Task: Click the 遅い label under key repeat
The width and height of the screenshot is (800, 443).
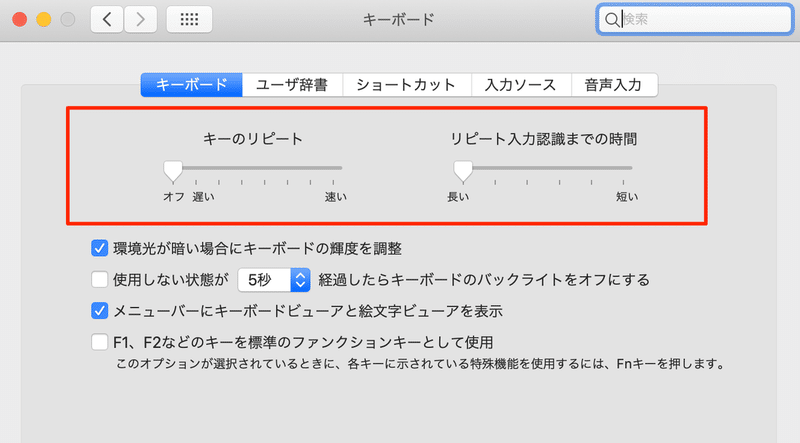Action: tap(203, 197)
